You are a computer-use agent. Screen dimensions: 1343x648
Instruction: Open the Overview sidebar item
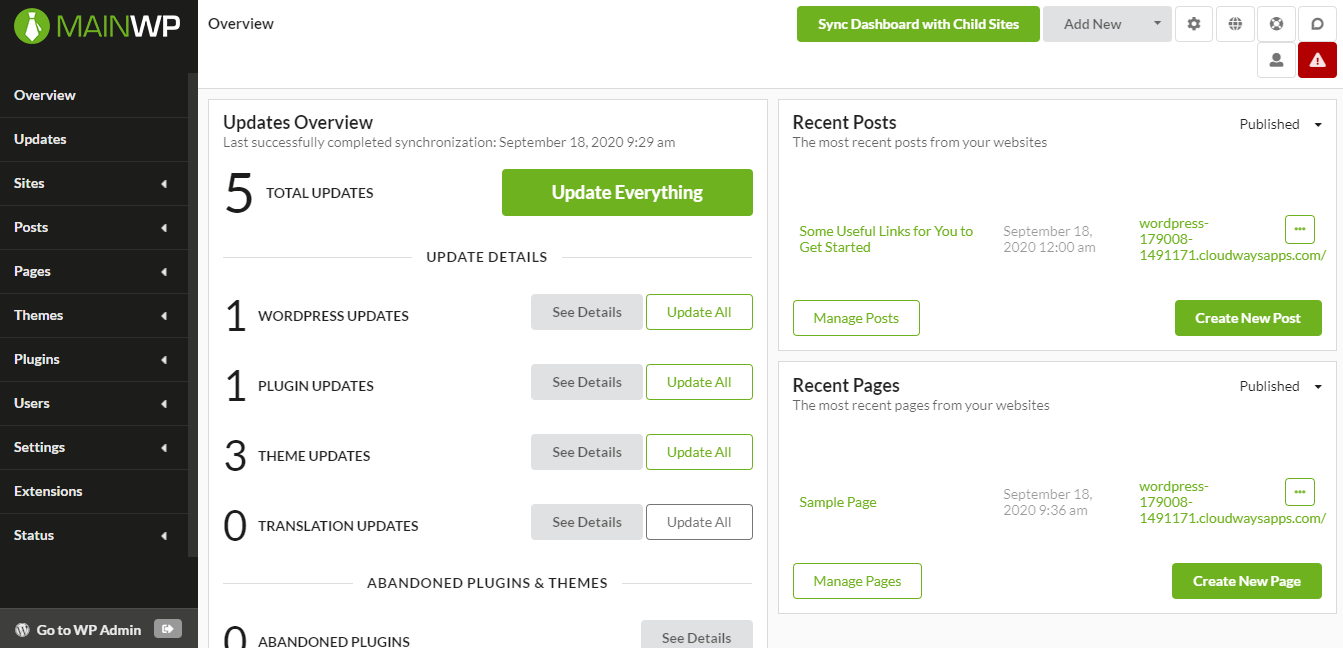coord(94,95)
